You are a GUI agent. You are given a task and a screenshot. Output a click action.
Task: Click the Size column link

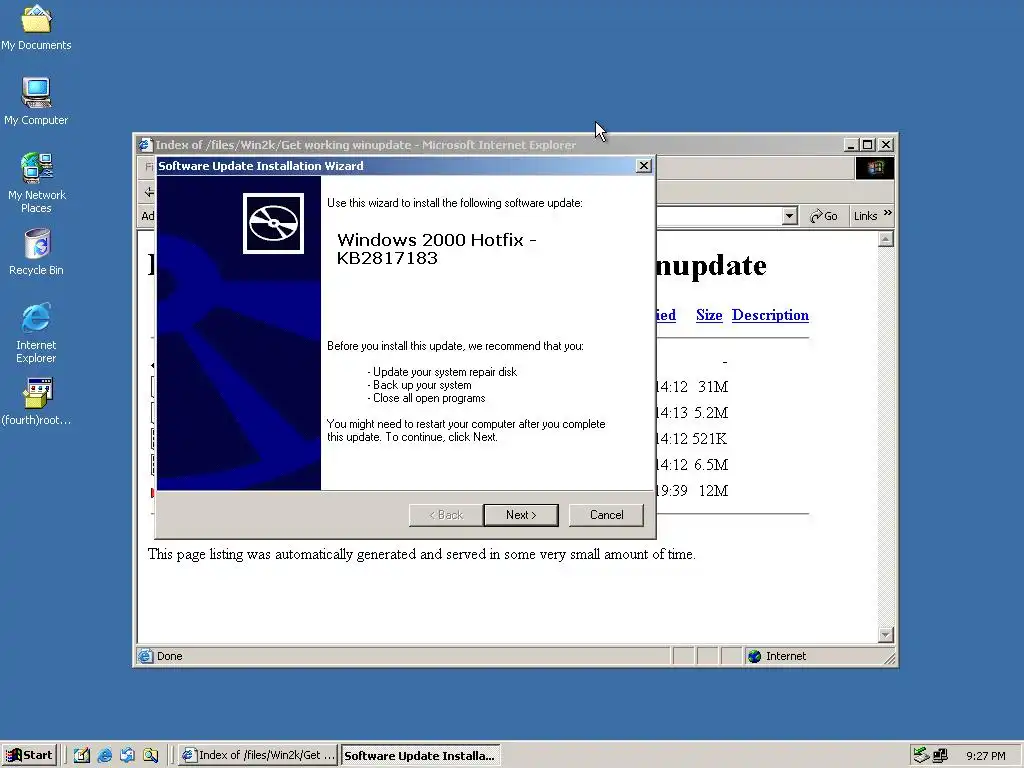click(x=709, y=315)
